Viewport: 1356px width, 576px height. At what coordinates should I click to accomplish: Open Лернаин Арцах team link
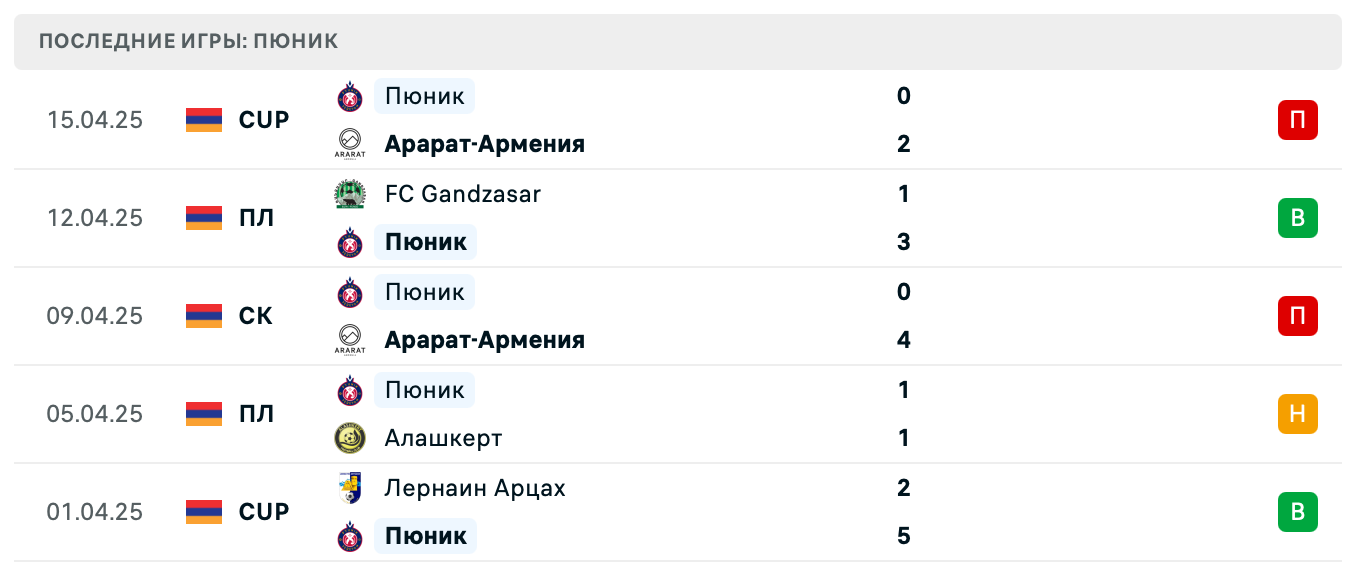475,488
